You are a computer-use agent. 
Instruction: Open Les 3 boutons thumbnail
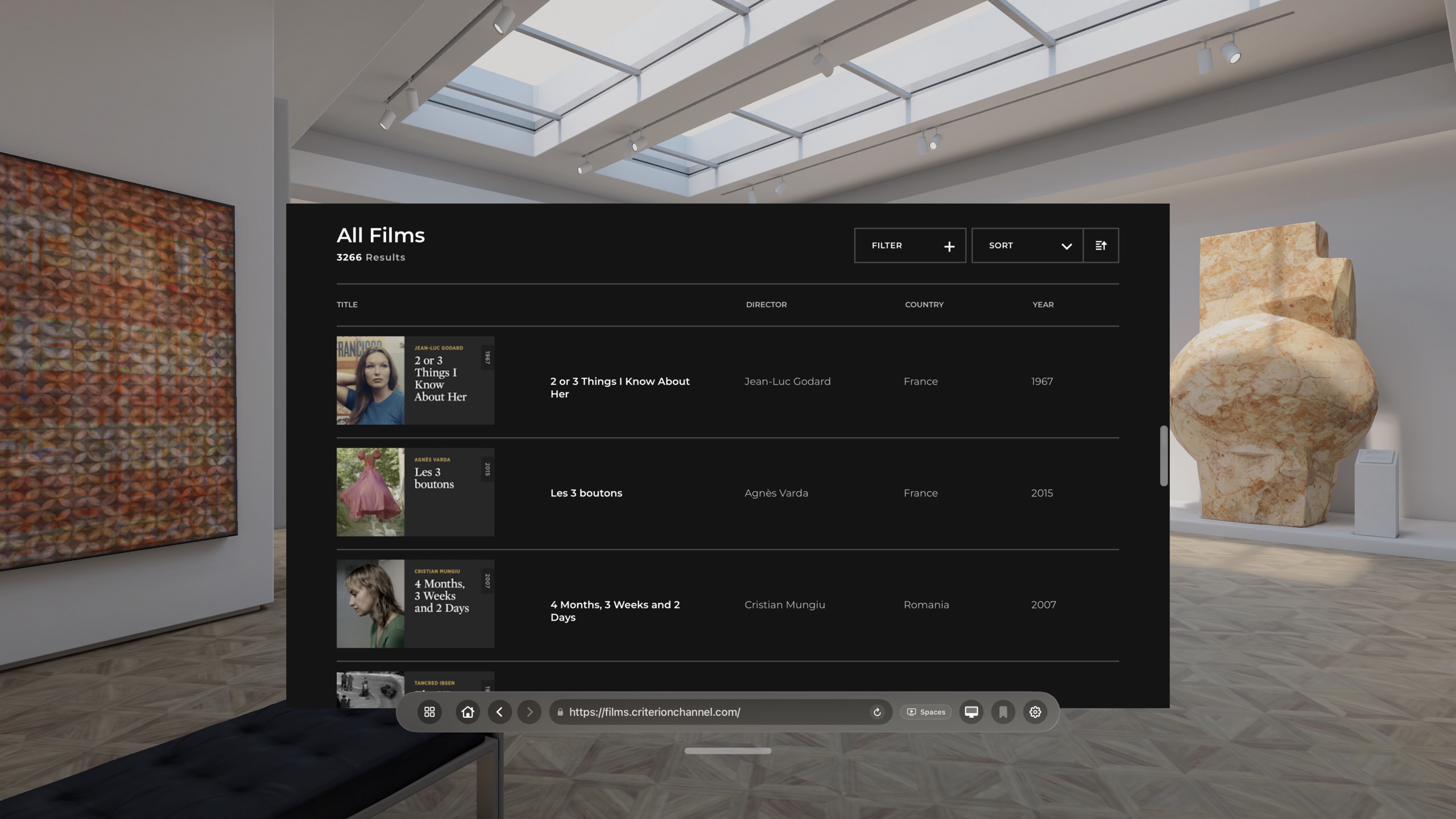coord(415,492)
